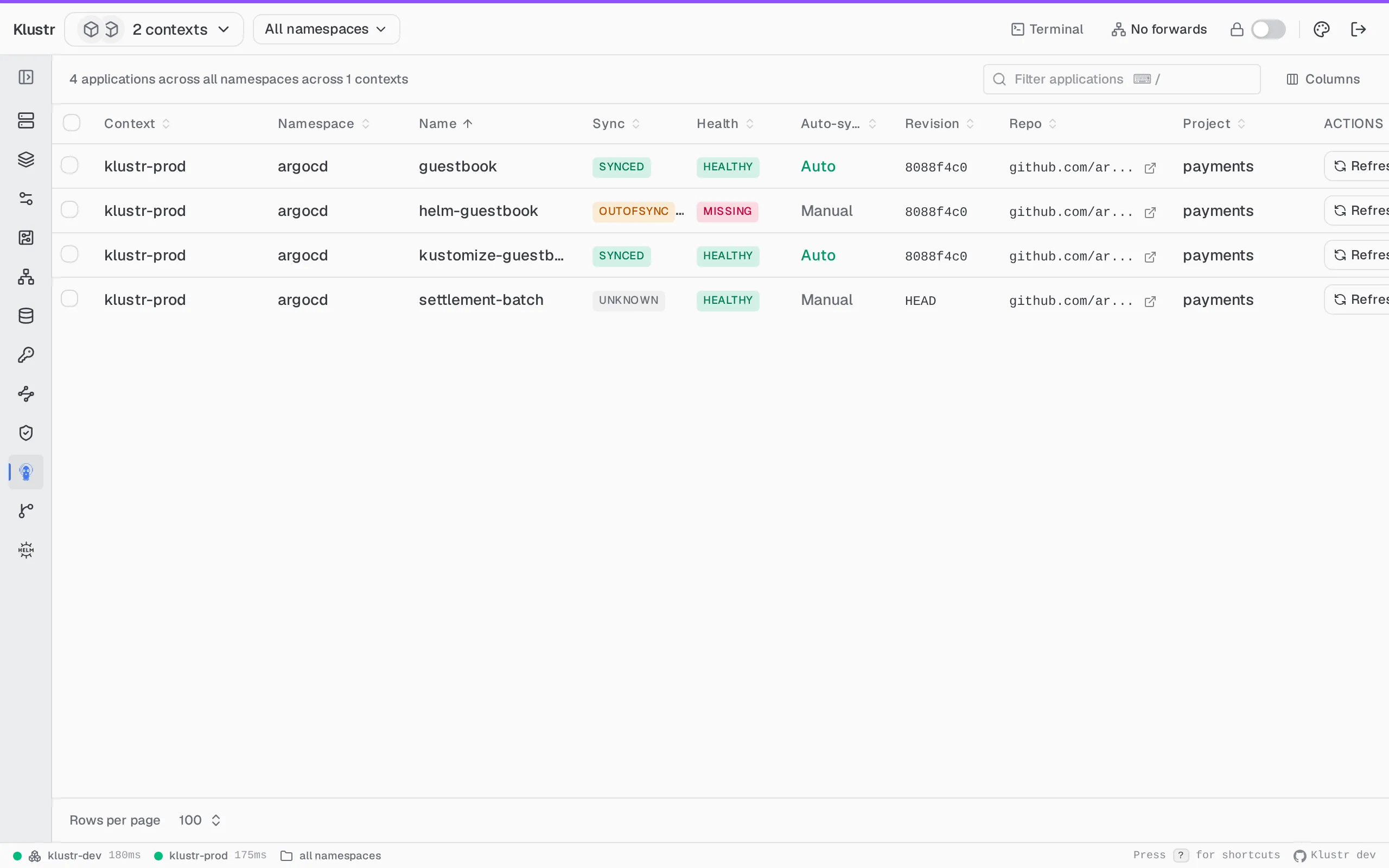Open the theme palette icon
1389x868 pixels.
click(1321, 29)
